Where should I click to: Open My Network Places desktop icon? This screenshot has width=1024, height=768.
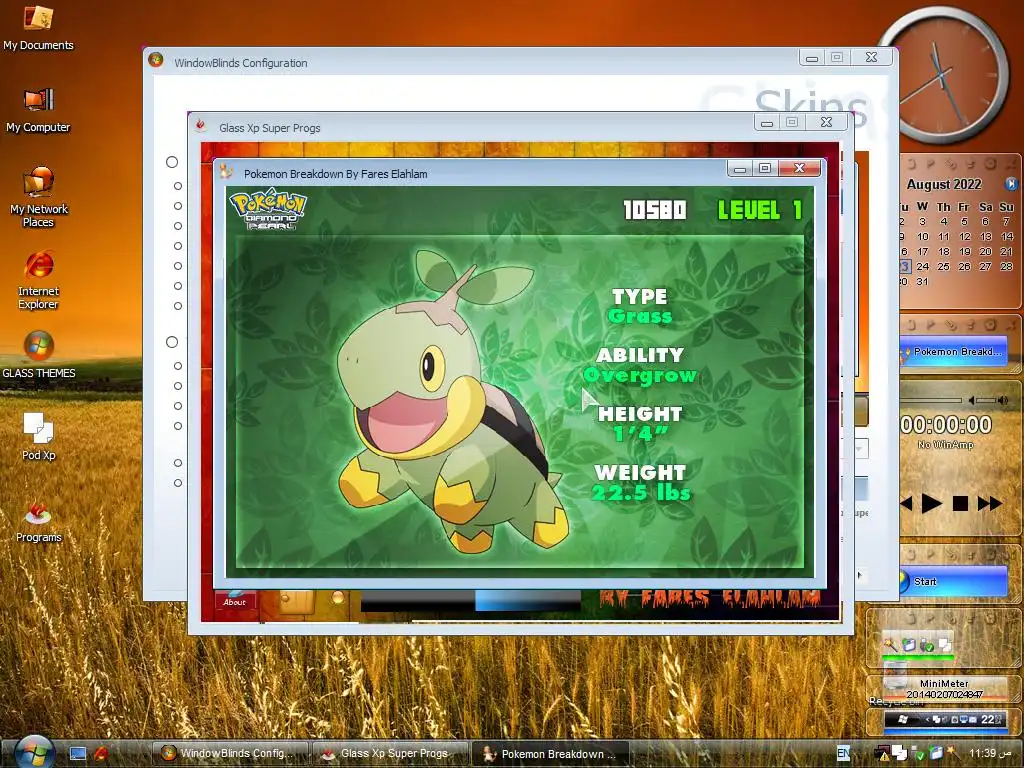[x=39, y=197]
